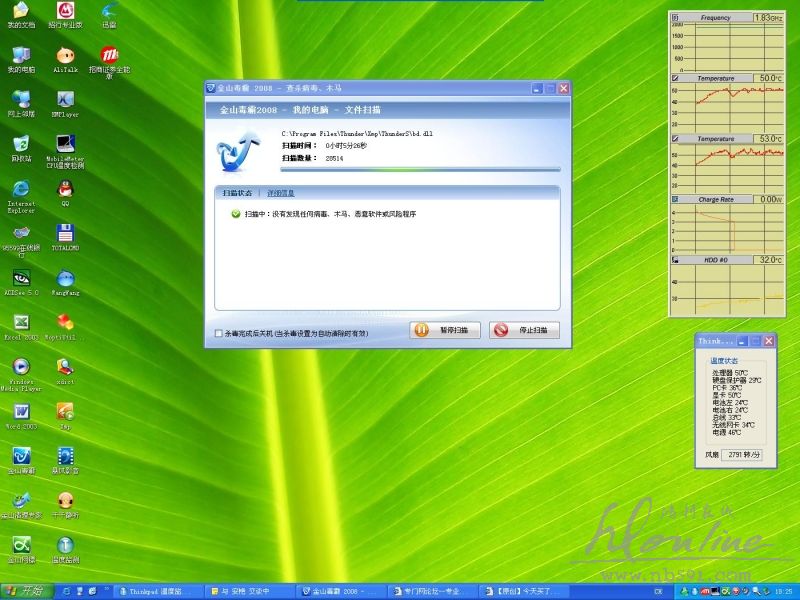Switch to the 详细信息 details tab
Viewport: 800px width, 600px height.
[x=281, y=193]
